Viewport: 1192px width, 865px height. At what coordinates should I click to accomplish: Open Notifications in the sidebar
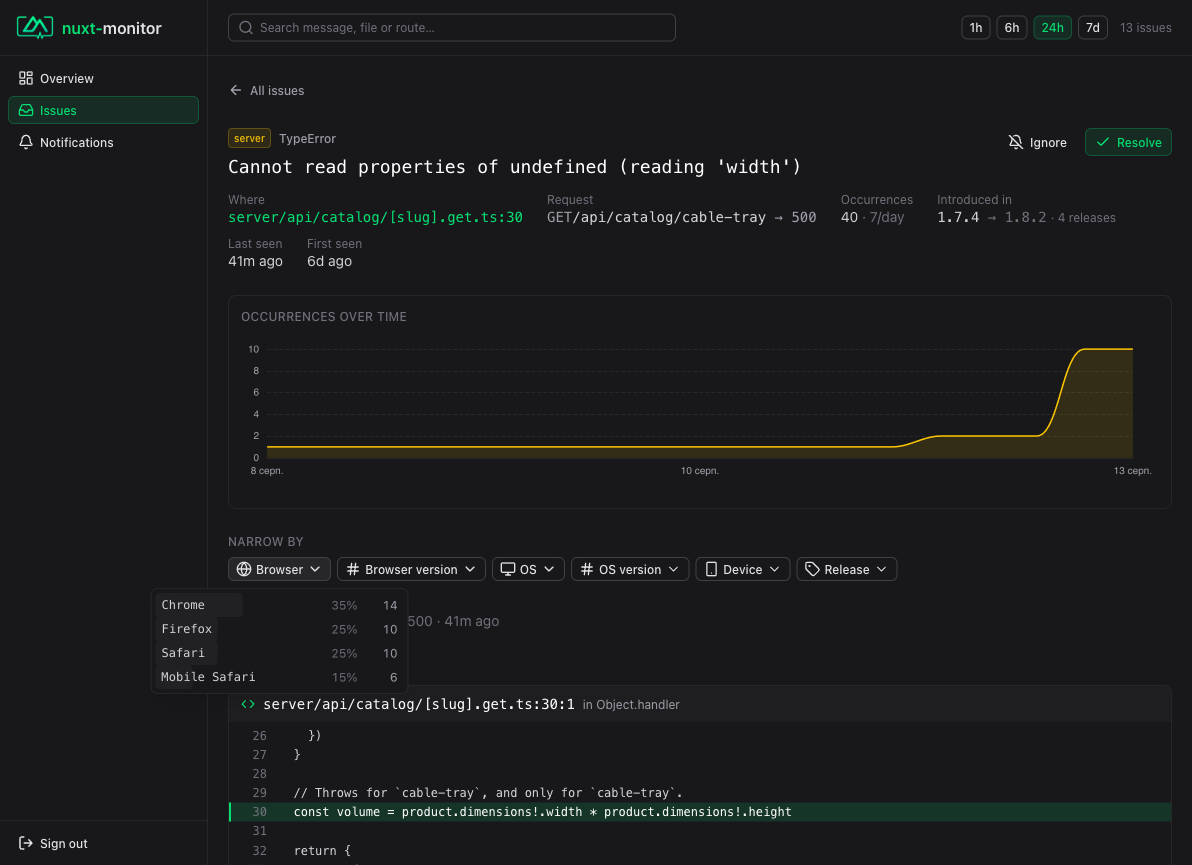[x=103, y=142]
